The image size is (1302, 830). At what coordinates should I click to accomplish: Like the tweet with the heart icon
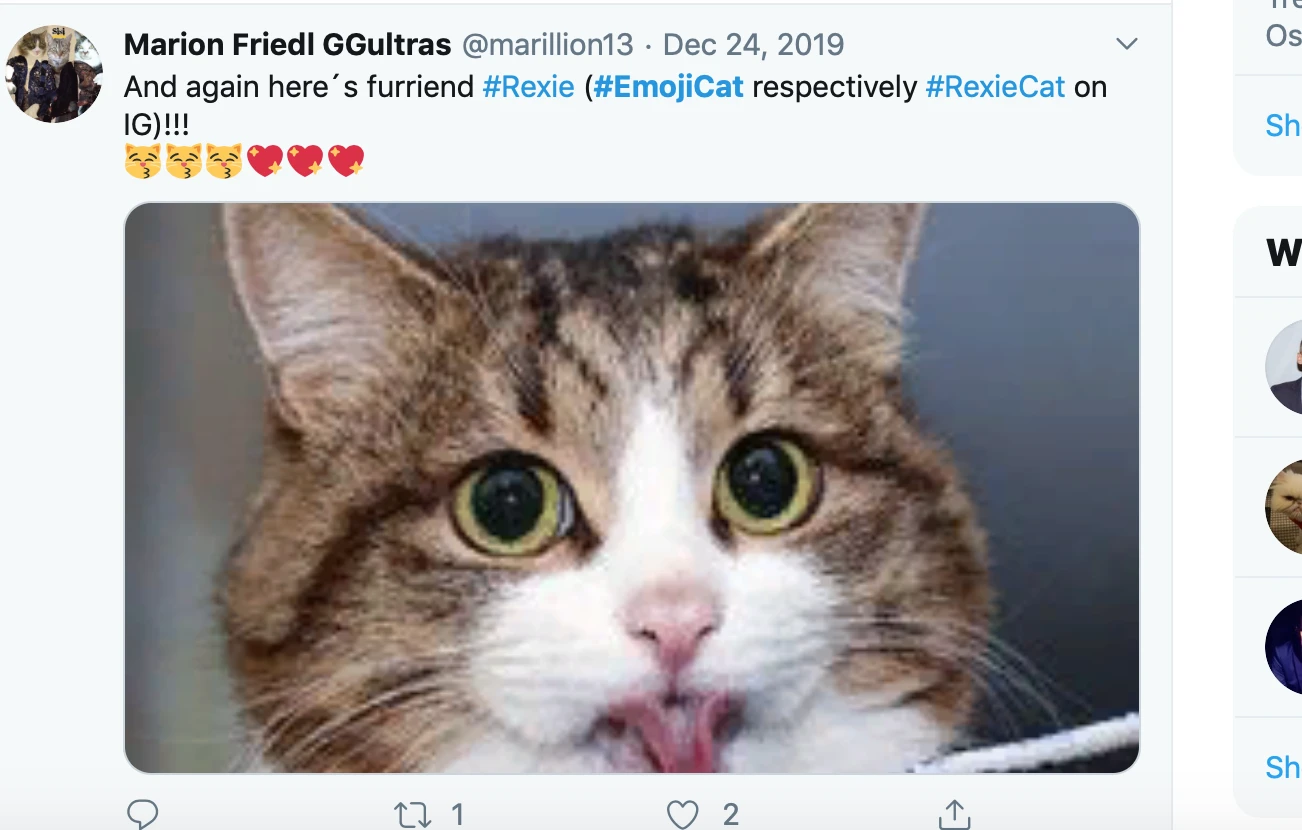(x=682, y=814)
